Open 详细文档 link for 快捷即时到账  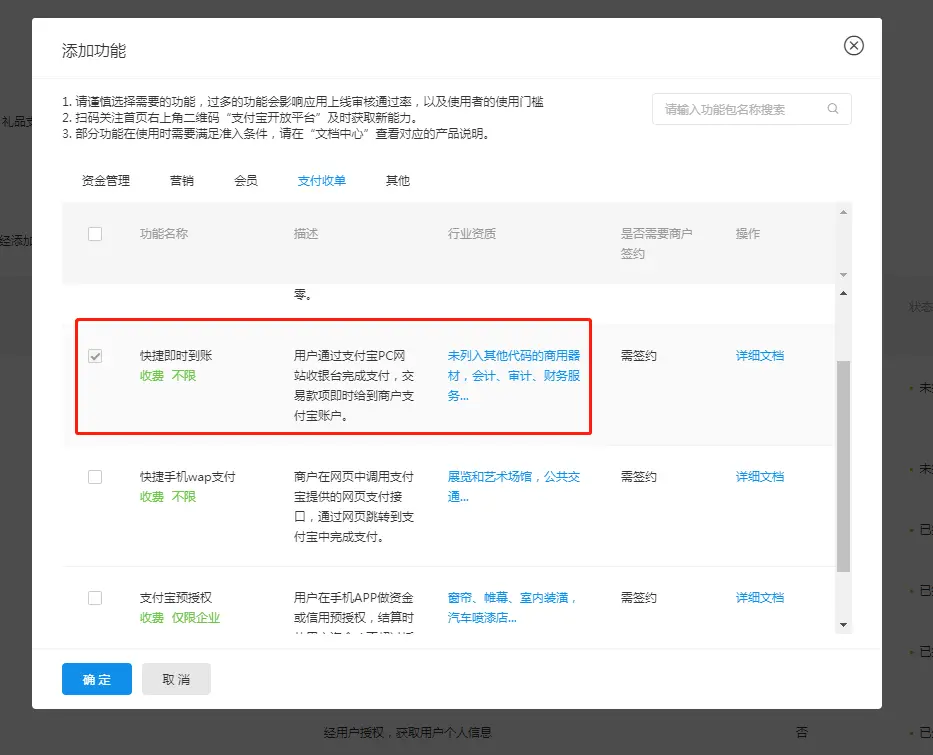pyautogui.click(x=760, y=356)
